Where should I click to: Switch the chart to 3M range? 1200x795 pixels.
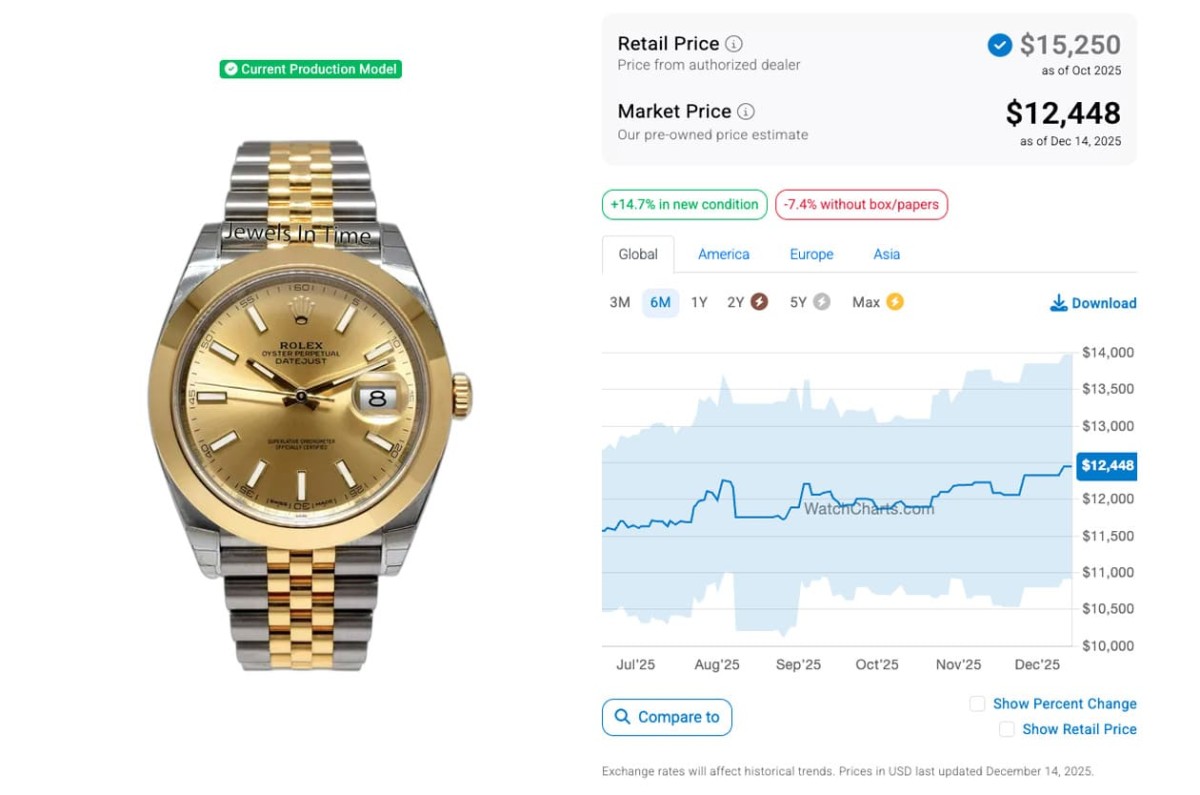click(x=620, y=302)
